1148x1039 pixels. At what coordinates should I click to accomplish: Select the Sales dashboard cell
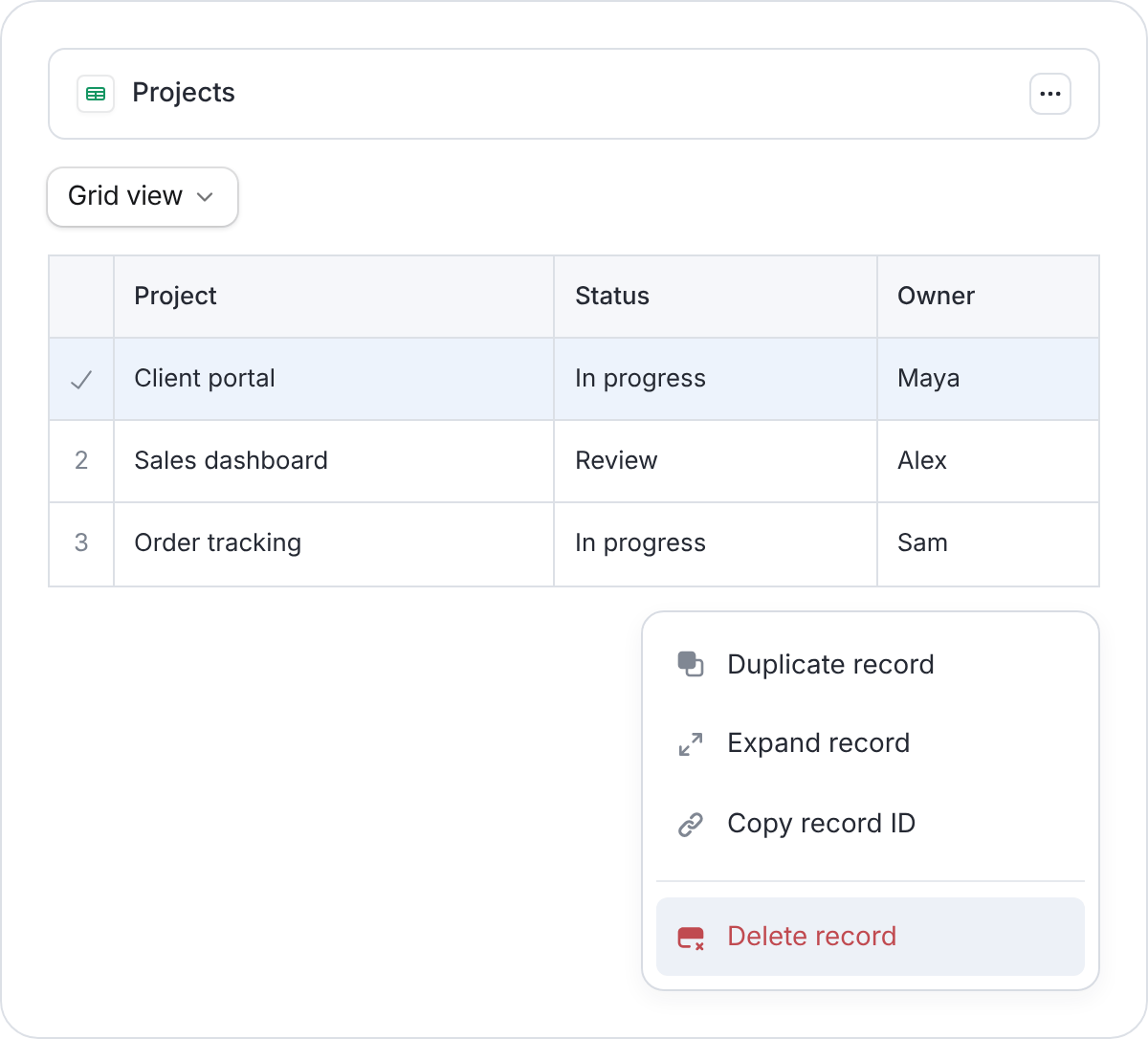pyautogui.click(x=334, y=461)
